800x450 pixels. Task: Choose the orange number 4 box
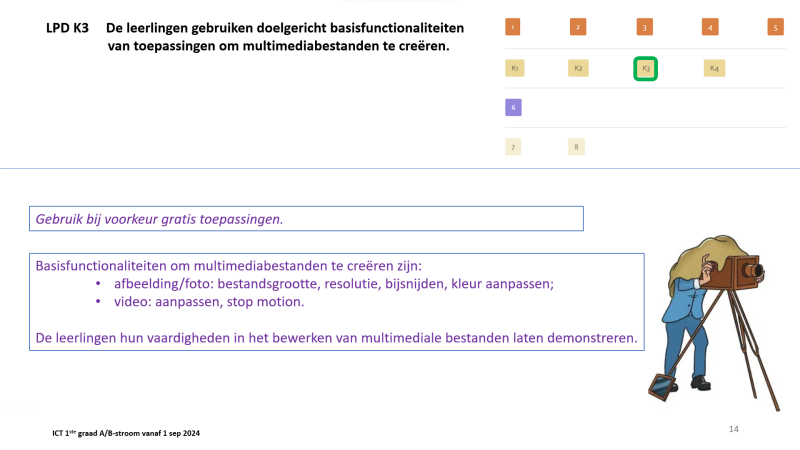[710, 27]
